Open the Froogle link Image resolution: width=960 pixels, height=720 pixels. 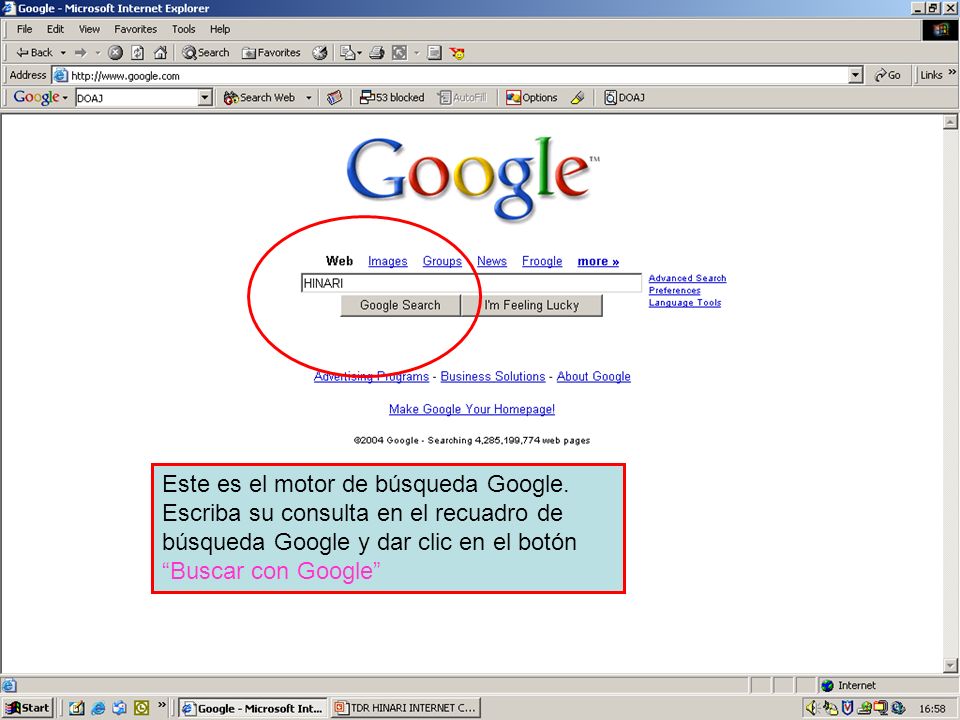tap(542, 261)
